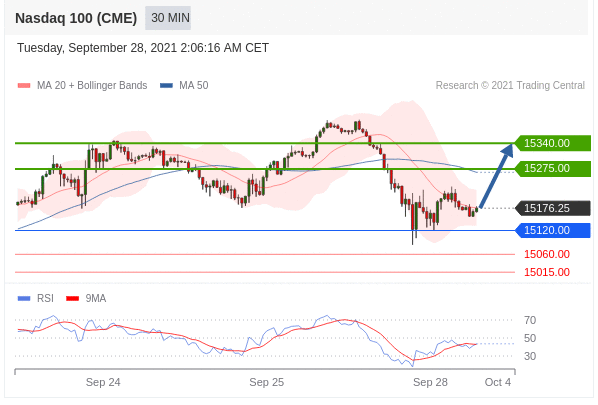The height and width of the screenshot is (405, 598).
Task: Click the 15060.00 red support label
Action: point(547,254)
